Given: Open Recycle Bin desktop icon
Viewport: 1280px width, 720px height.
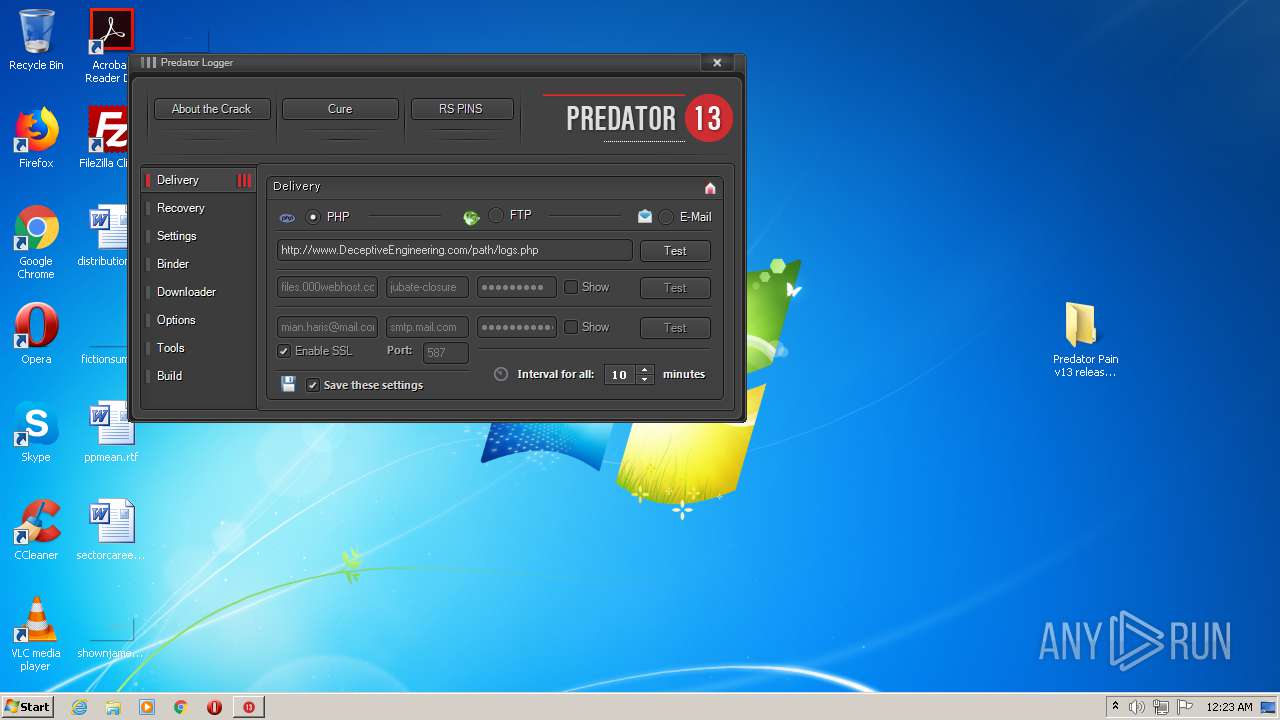Looking at the screenshot, I should (x=36, y=40).
